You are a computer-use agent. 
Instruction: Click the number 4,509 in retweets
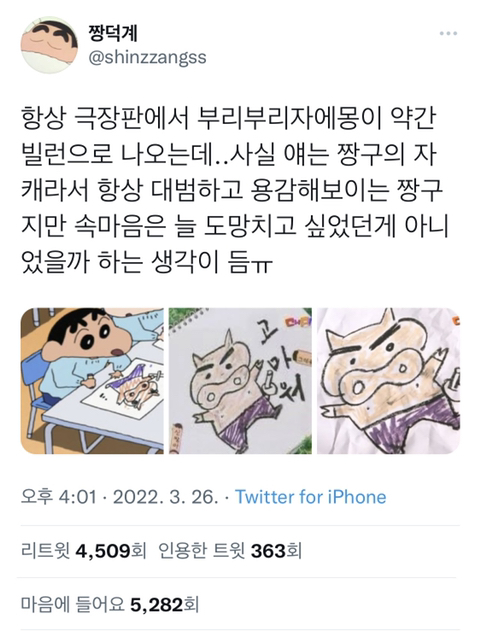pyautogui.click(x=103, y=551)
